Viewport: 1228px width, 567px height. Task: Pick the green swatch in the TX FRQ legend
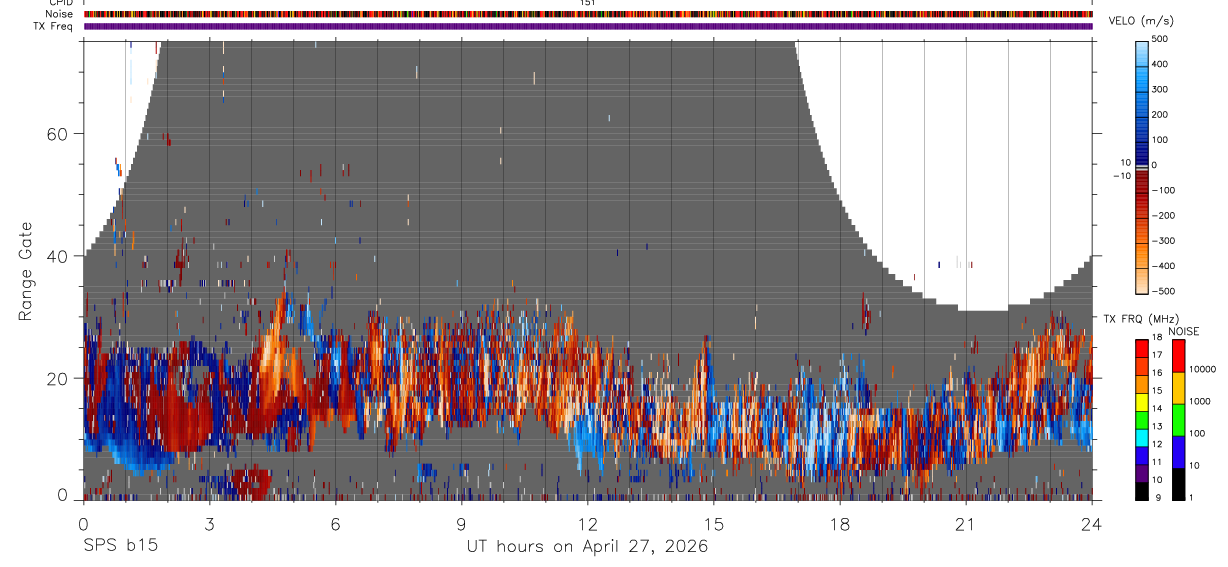[x=1142, y=420]
